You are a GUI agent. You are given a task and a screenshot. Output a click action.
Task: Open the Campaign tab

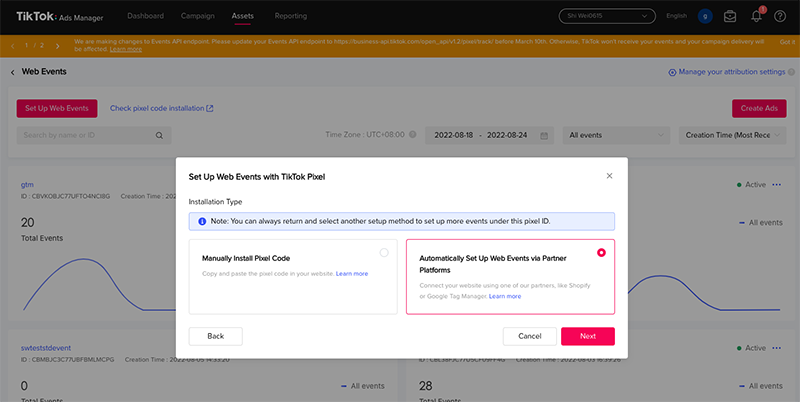[197, 16]
